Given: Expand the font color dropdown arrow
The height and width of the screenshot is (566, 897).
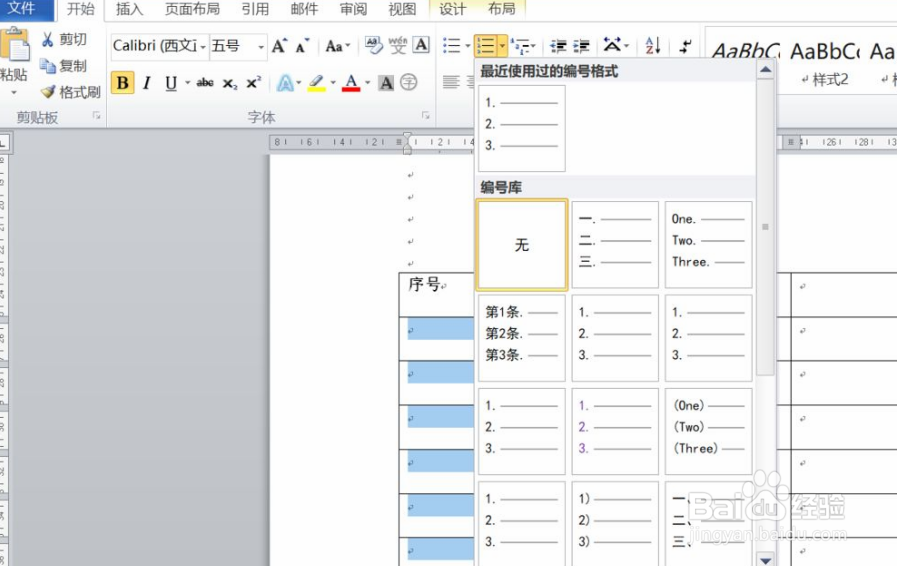Looking at the screenshot, I should click(367, 83).
